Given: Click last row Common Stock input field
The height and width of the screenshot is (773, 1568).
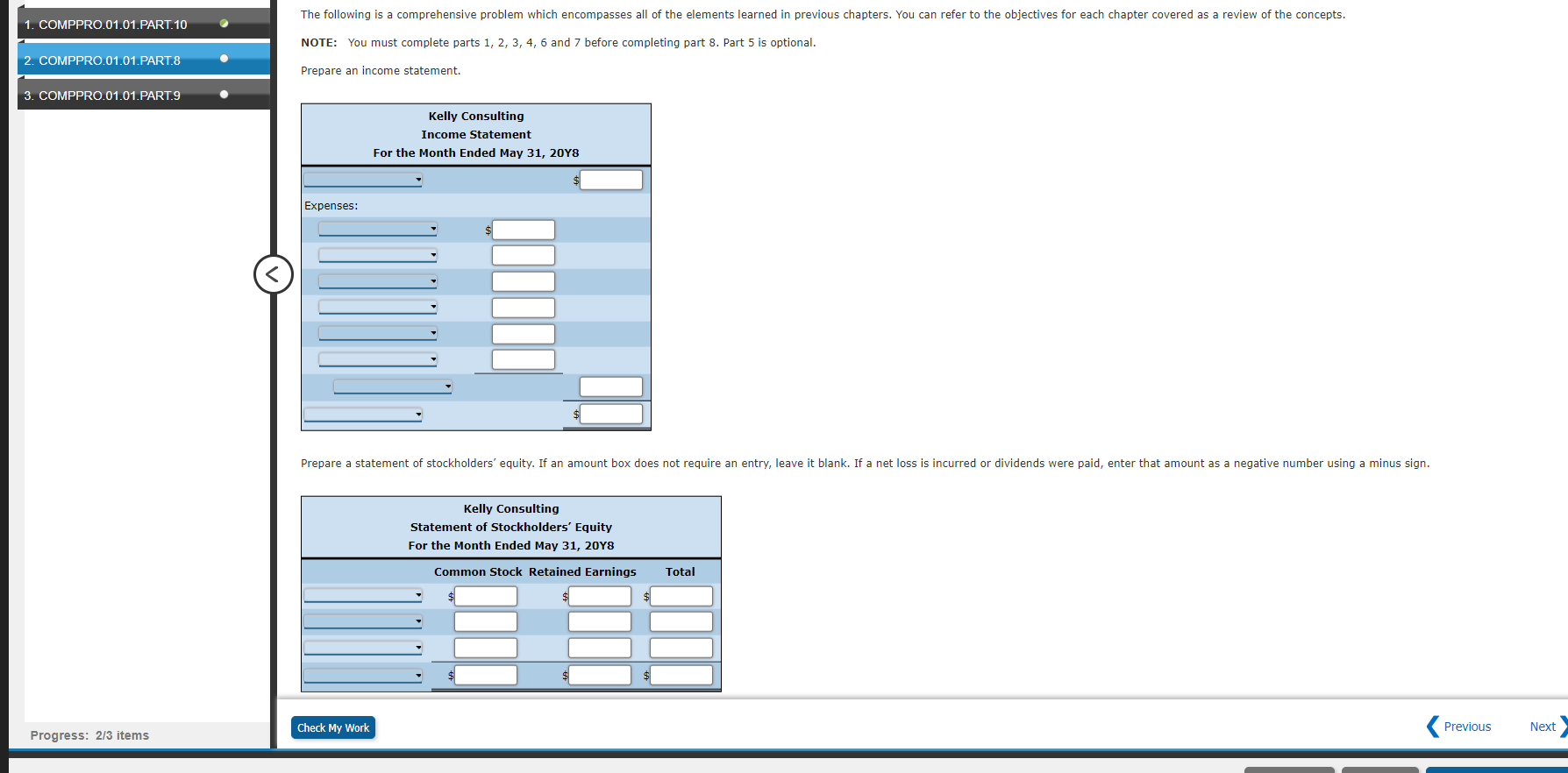Looking at the screenshot, I should tap(486, 675).
